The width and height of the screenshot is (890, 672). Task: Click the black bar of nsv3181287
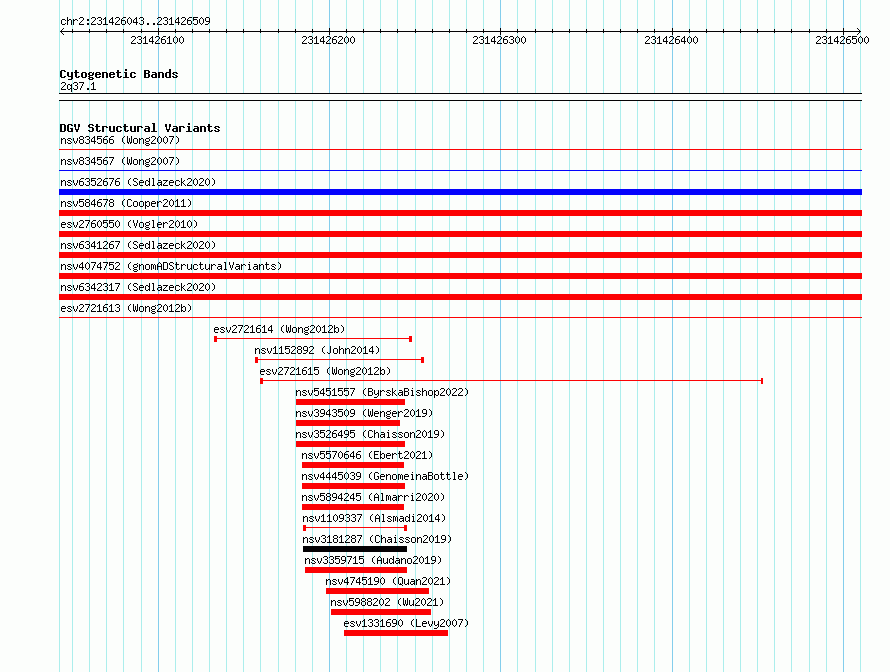tap(355, 549)
